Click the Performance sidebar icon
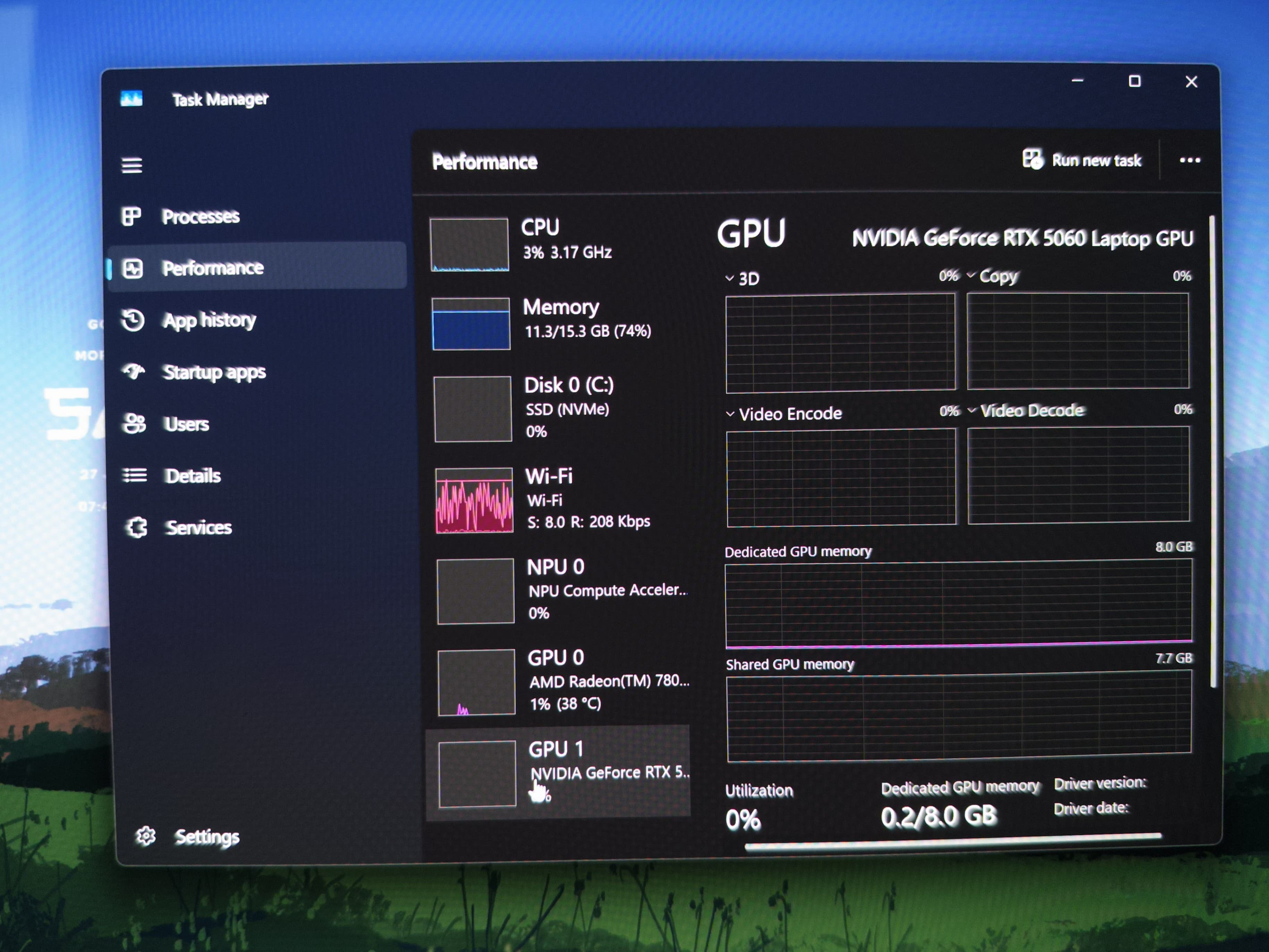The width and height of the screenshot is (1269, 952). coord(133,268)
